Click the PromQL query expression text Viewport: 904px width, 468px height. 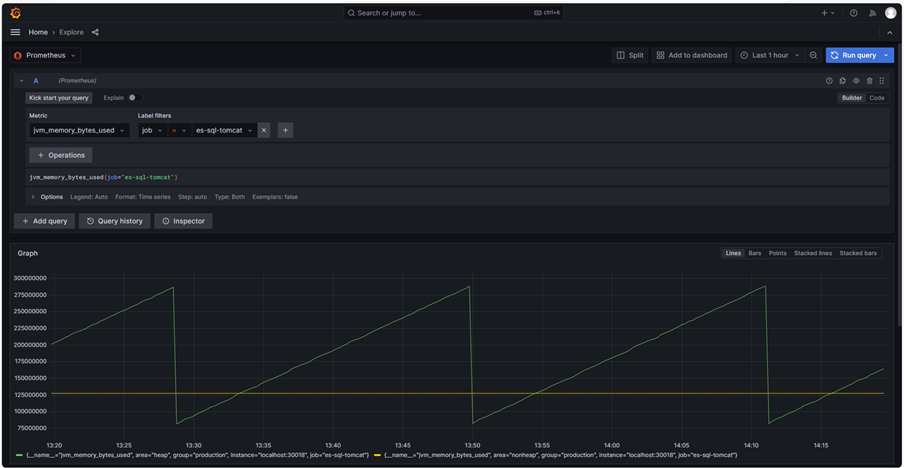click(104, 177)
